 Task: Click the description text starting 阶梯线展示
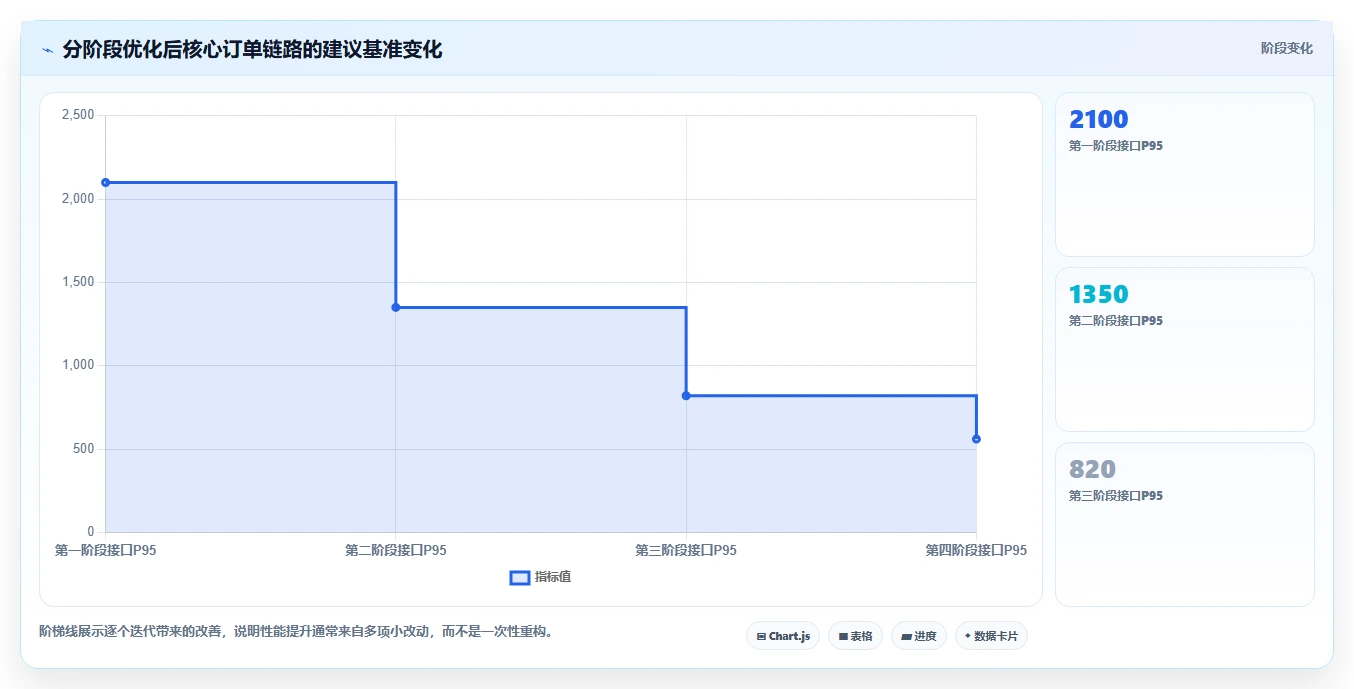click(x=296, y=632)
